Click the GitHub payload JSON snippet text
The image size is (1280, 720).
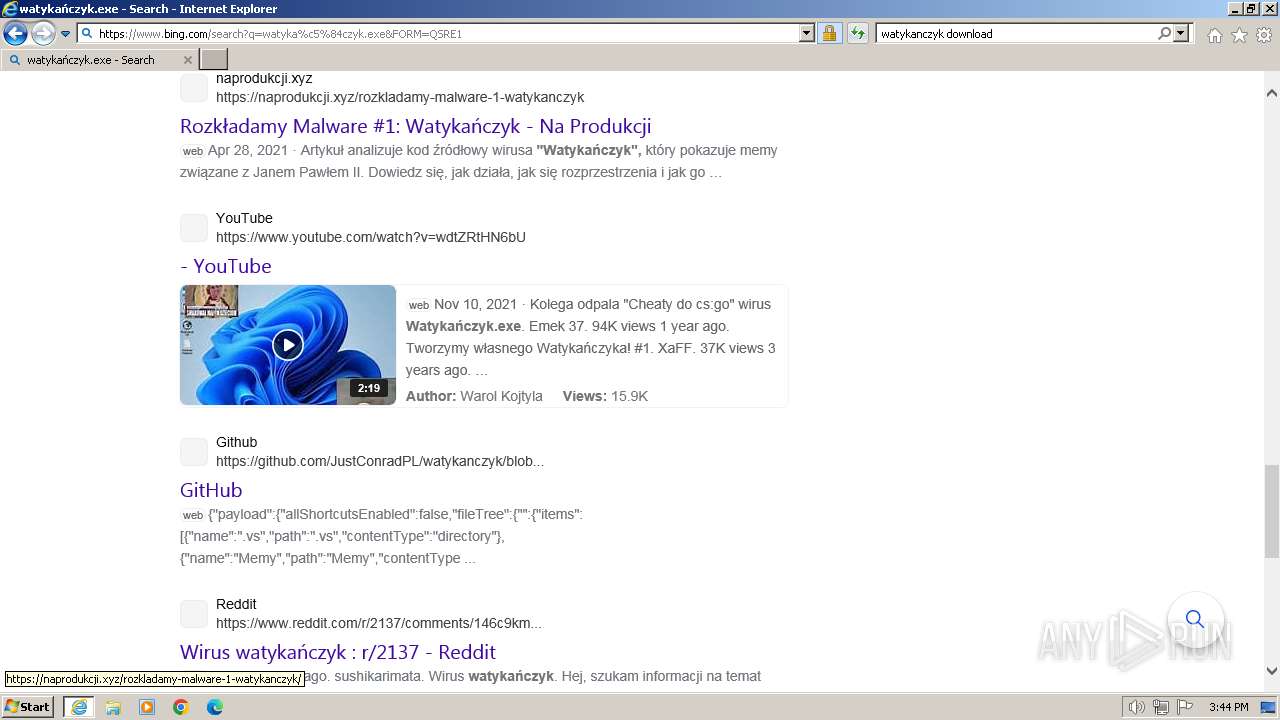point(382,536)
